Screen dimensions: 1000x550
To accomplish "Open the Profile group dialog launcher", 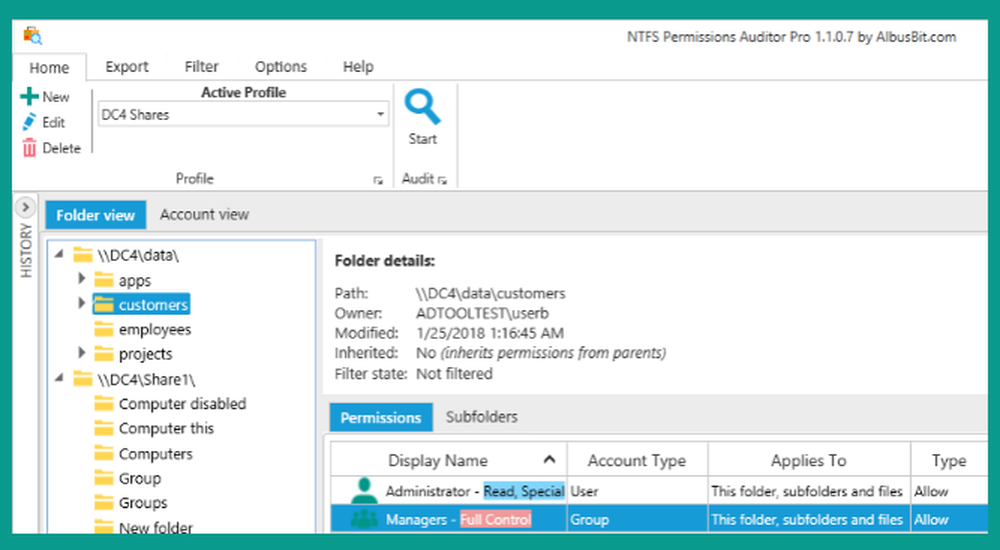I will [x=378, y=180].
